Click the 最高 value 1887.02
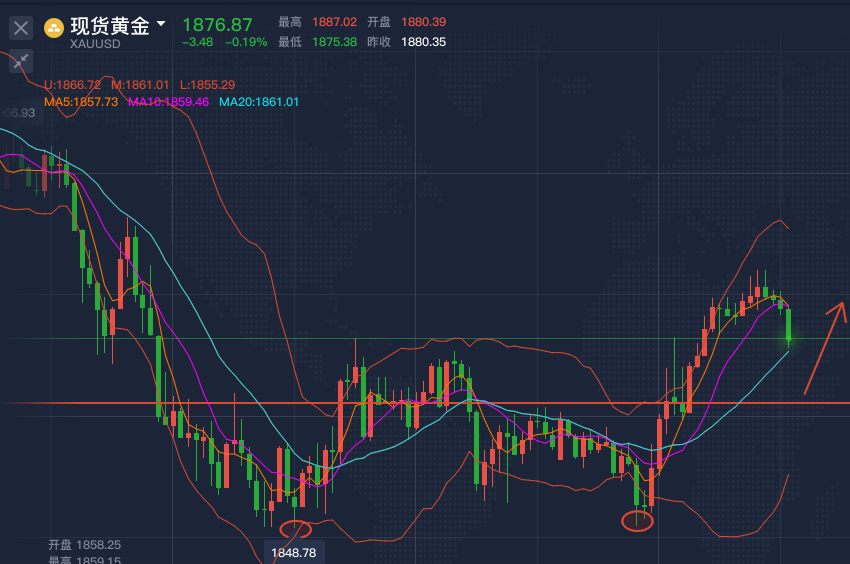 tap(334, 22)
